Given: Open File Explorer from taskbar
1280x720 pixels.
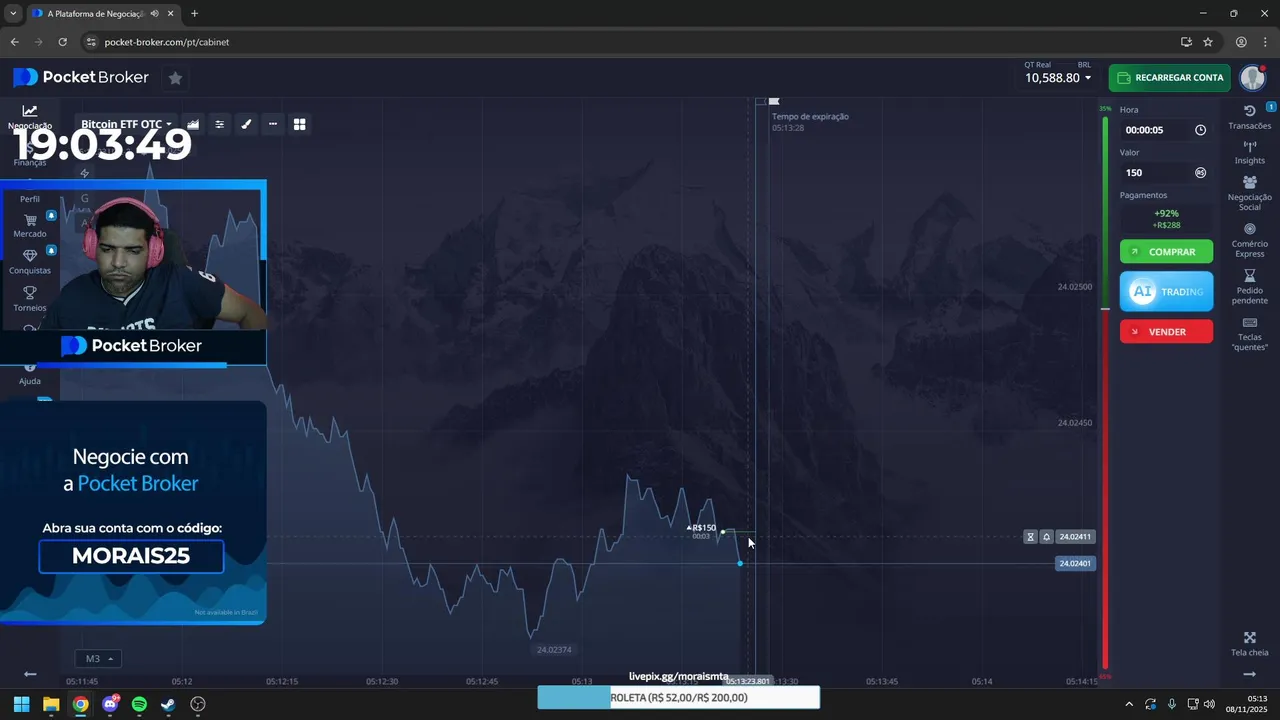Looking at the screenshot, I should [51, 704].
